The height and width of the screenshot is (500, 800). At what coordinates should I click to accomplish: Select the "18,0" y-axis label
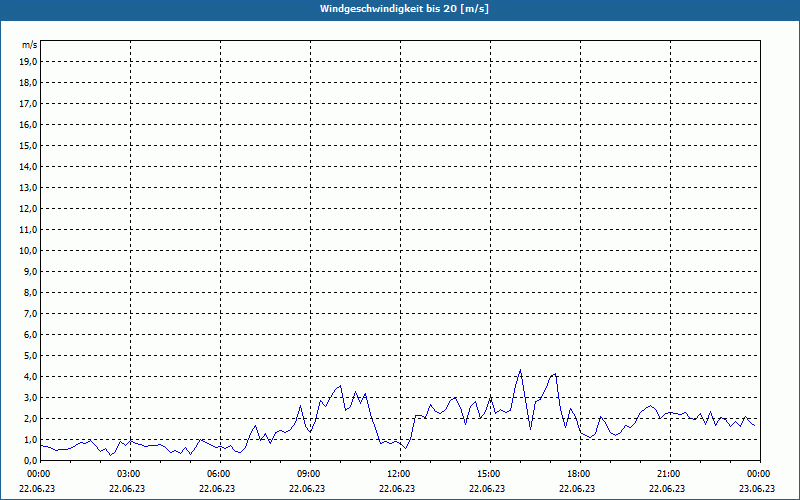point(28,83)
